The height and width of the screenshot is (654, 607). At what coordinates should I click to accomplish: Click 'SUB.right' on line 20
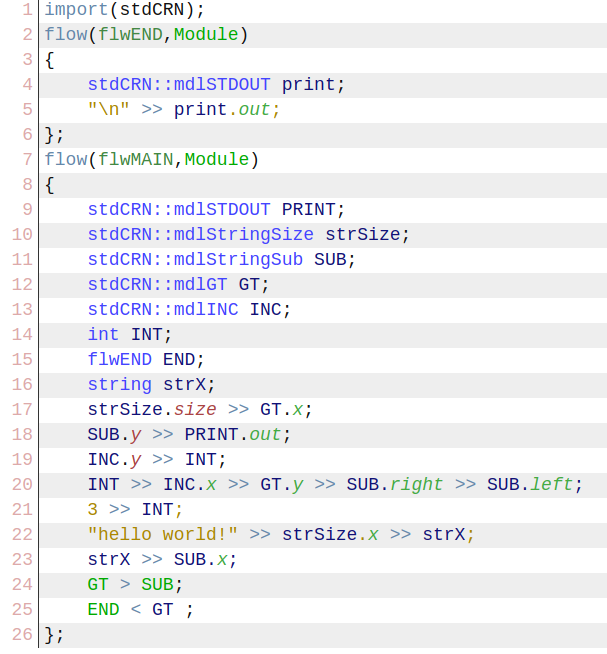click(x=395, y=485)
